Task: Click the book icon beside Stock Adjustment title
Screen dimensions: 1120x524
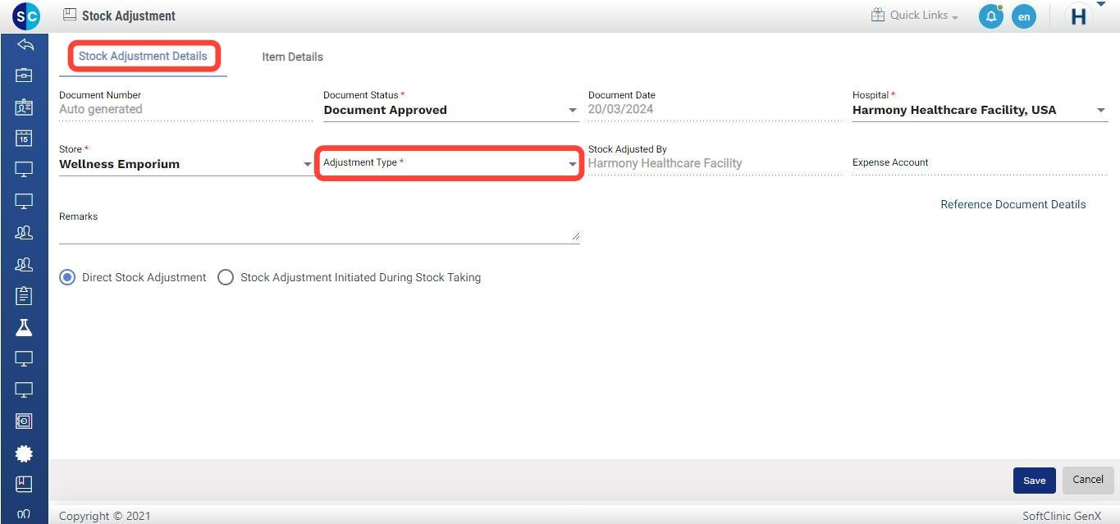Action: click(69, 14)
